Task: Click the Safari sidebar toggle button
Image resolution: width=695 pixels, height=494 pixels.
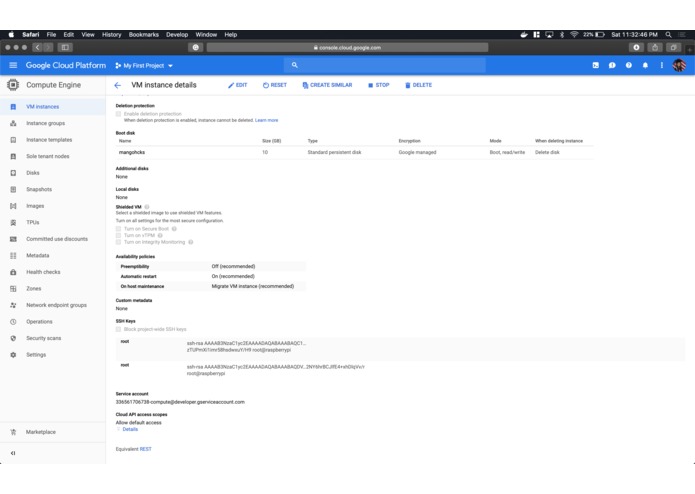Action: pos(65,47)
